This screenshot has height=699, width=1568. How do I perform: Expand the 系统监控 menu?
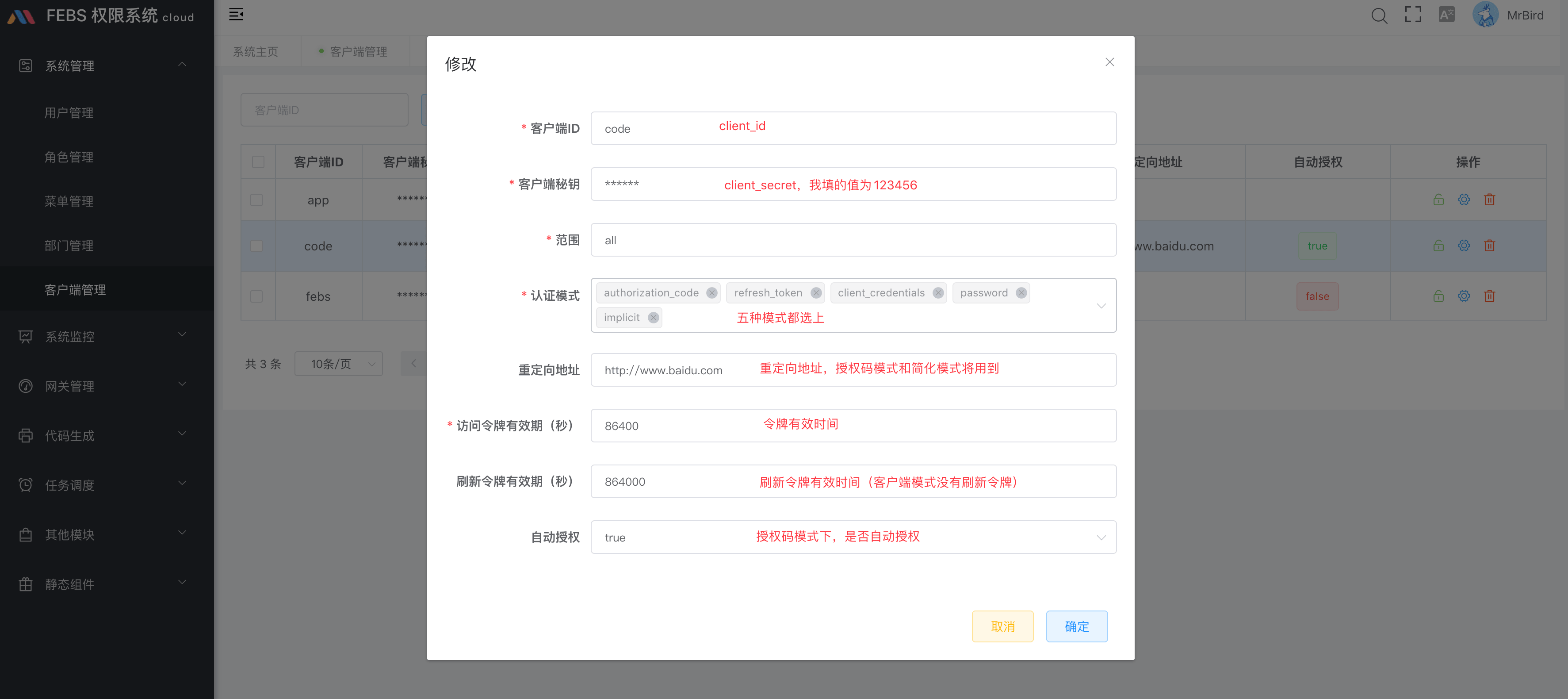[x=181, y=335]
